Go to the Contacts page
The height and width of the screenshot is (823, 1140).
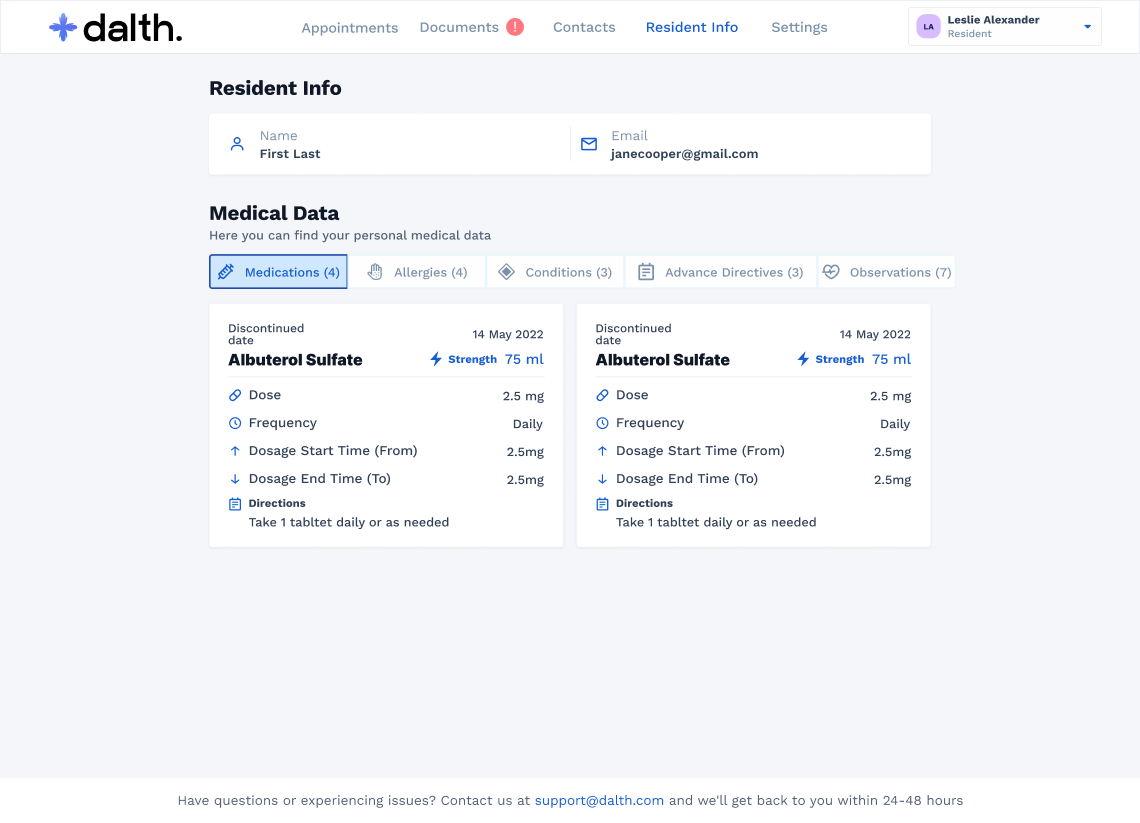[584, 28]
